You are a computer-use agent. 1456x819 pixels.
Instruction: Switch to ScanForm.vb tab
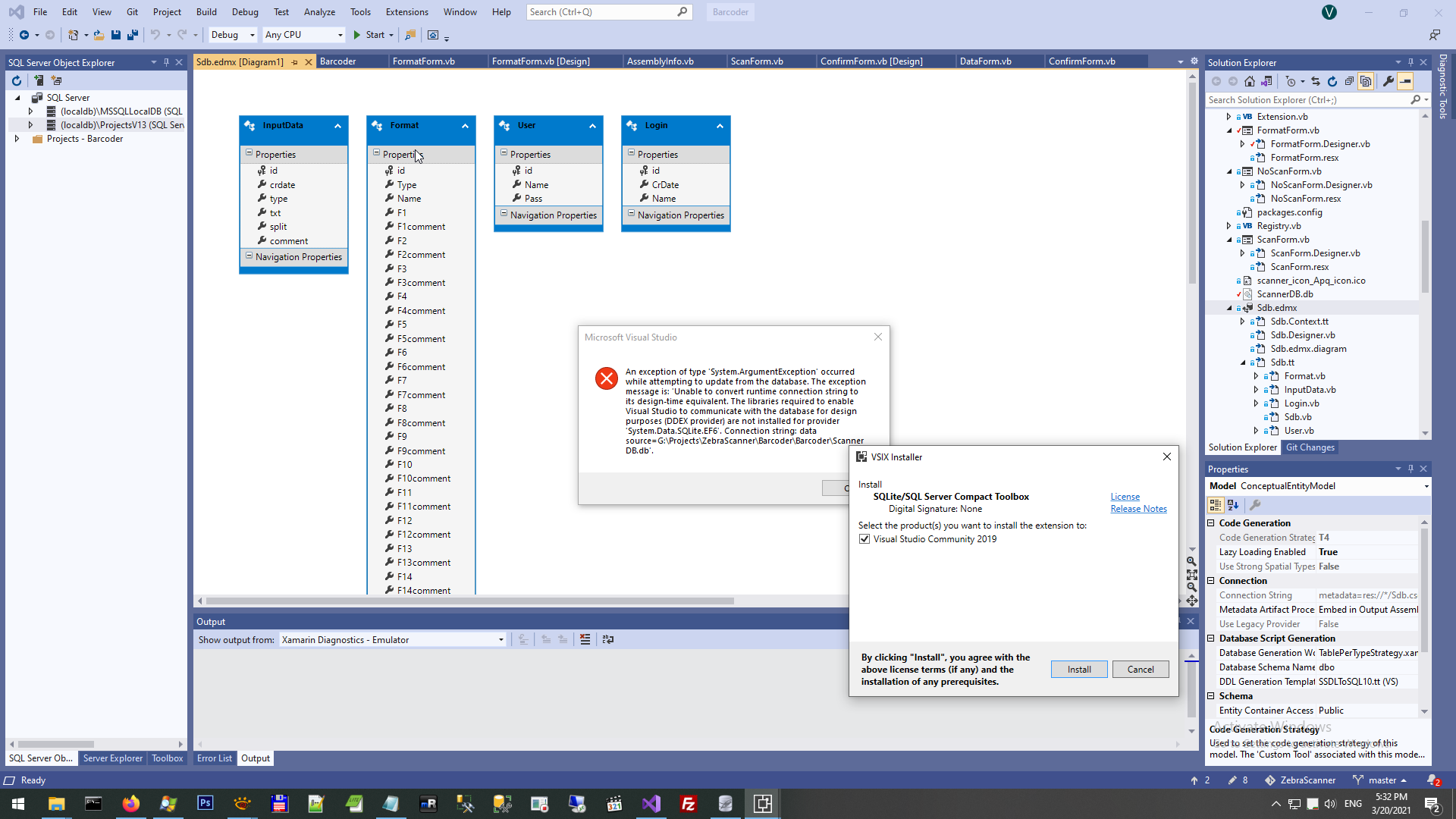756,61
